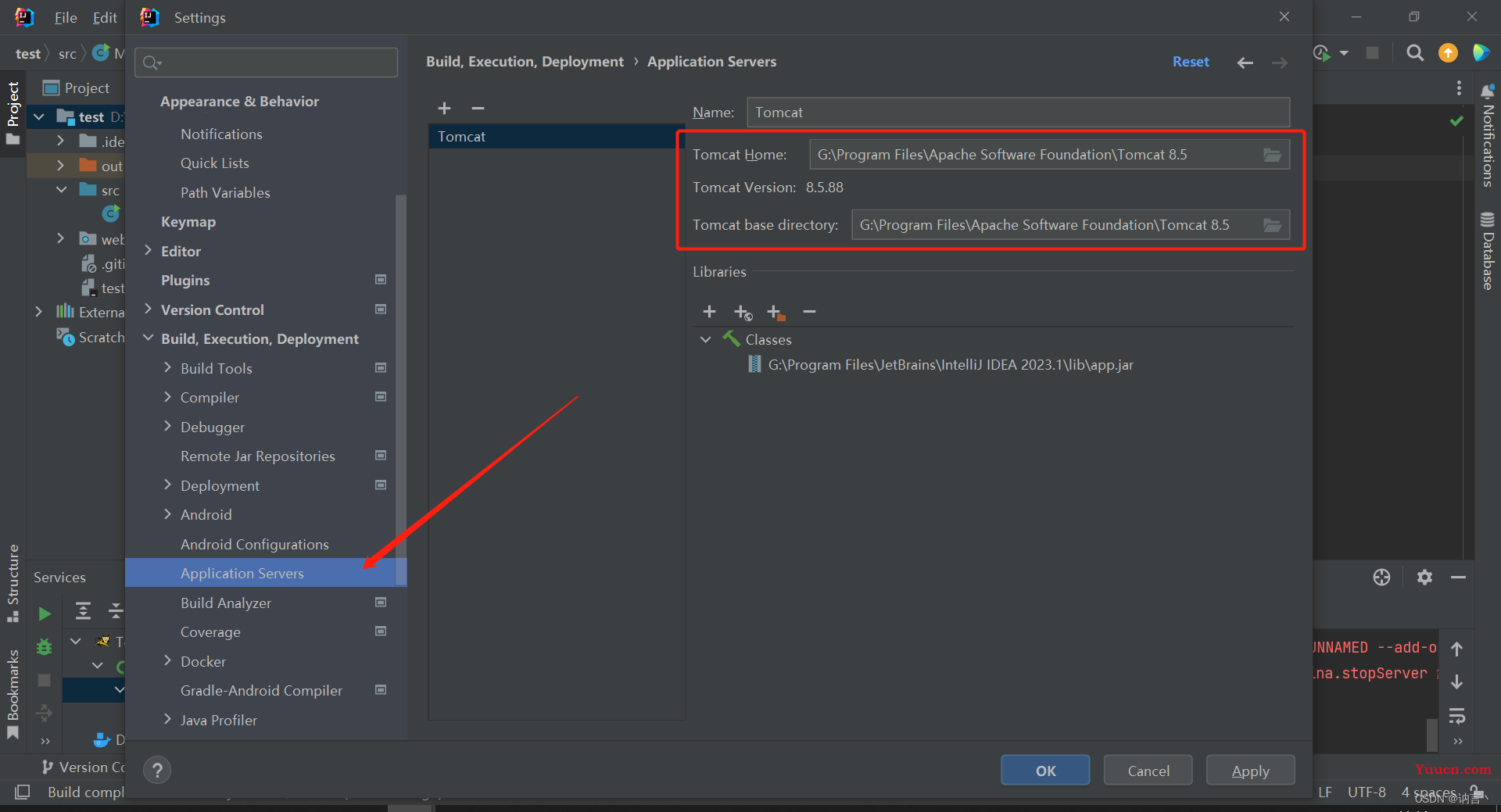Open the settings help question mark
This screenshot has height=812, width=1501.
[157, 771]
